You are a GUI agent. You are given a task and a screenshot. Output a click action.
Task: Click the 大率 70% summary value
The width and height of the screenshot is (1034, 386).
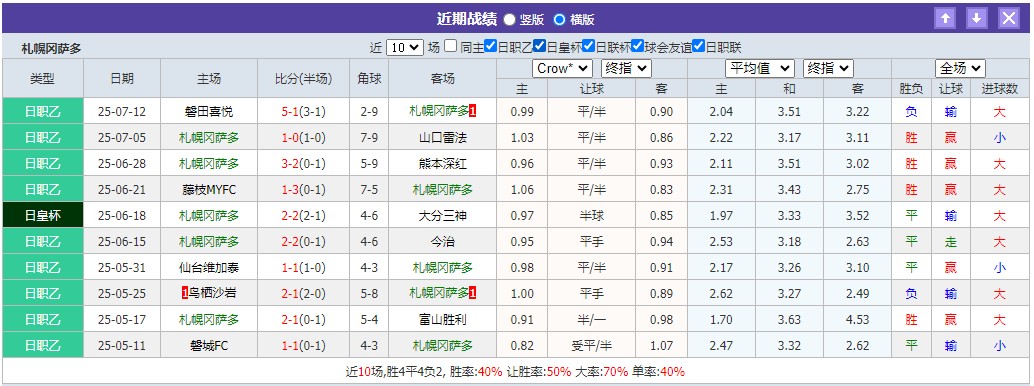(x=615, y=371)
